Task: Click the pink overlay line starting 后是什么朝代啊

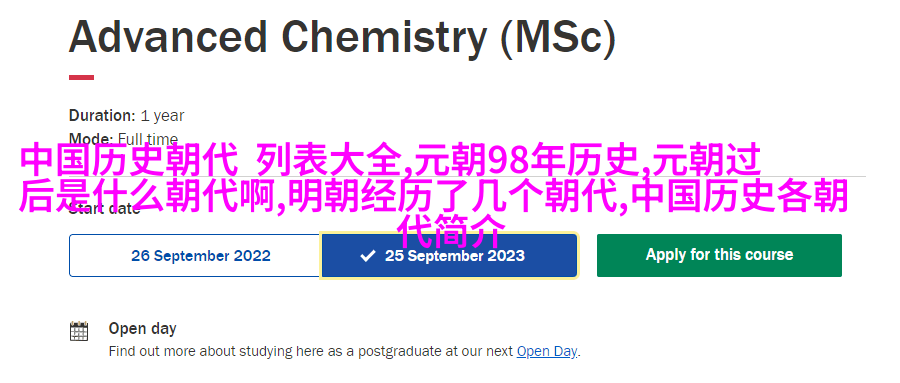Action: (433, 196)
